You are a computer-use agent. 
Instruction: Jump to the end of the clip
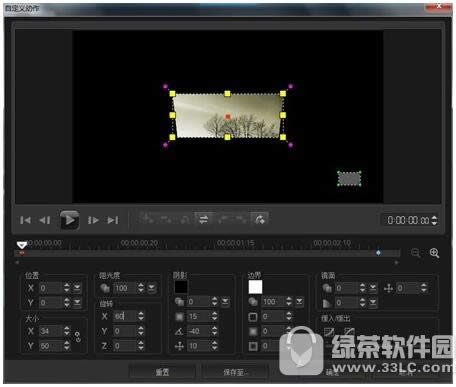coord(113,220)
